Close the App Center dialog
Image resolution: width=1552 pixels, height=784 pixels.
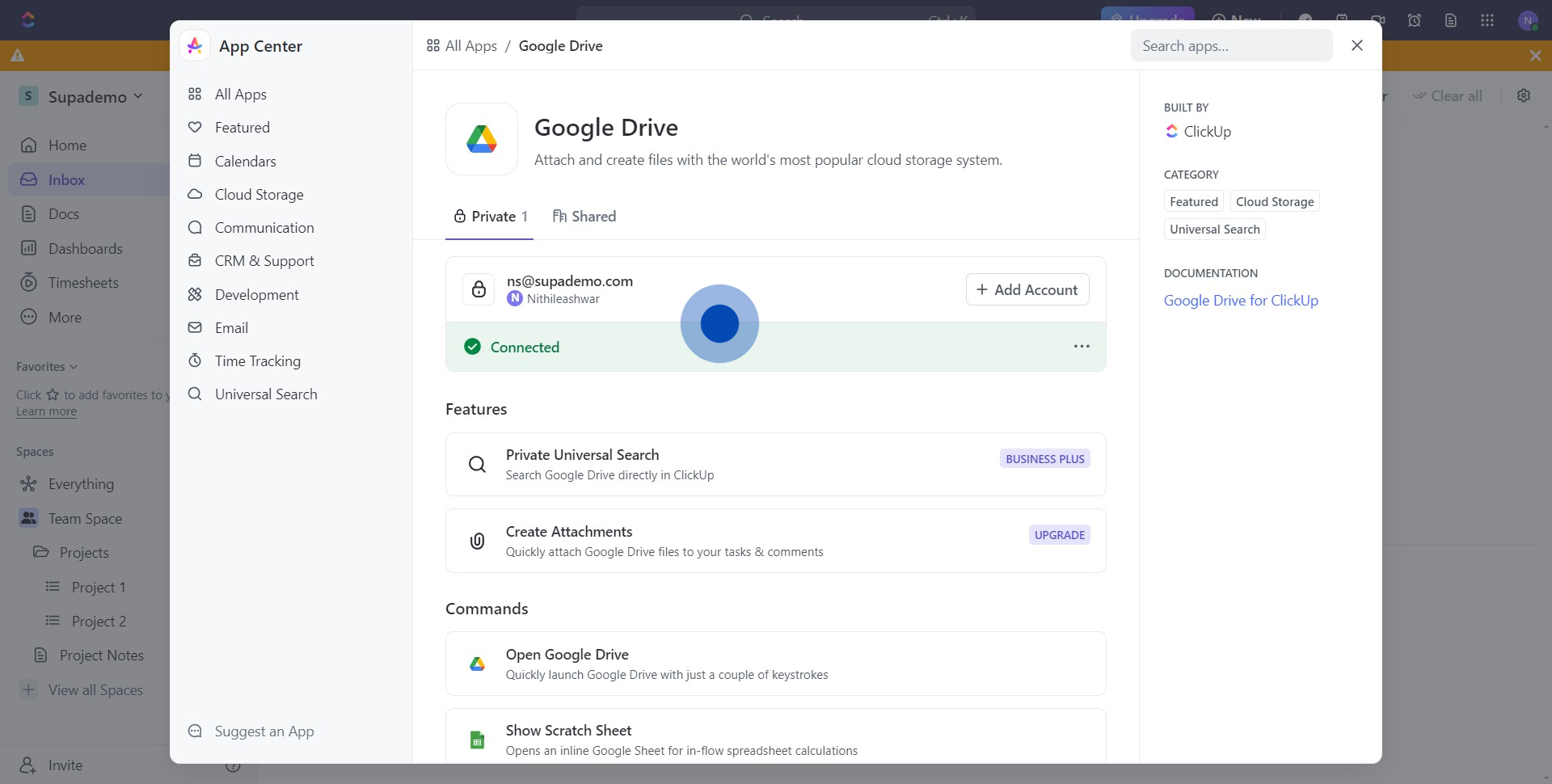[x=1357, y=46]
